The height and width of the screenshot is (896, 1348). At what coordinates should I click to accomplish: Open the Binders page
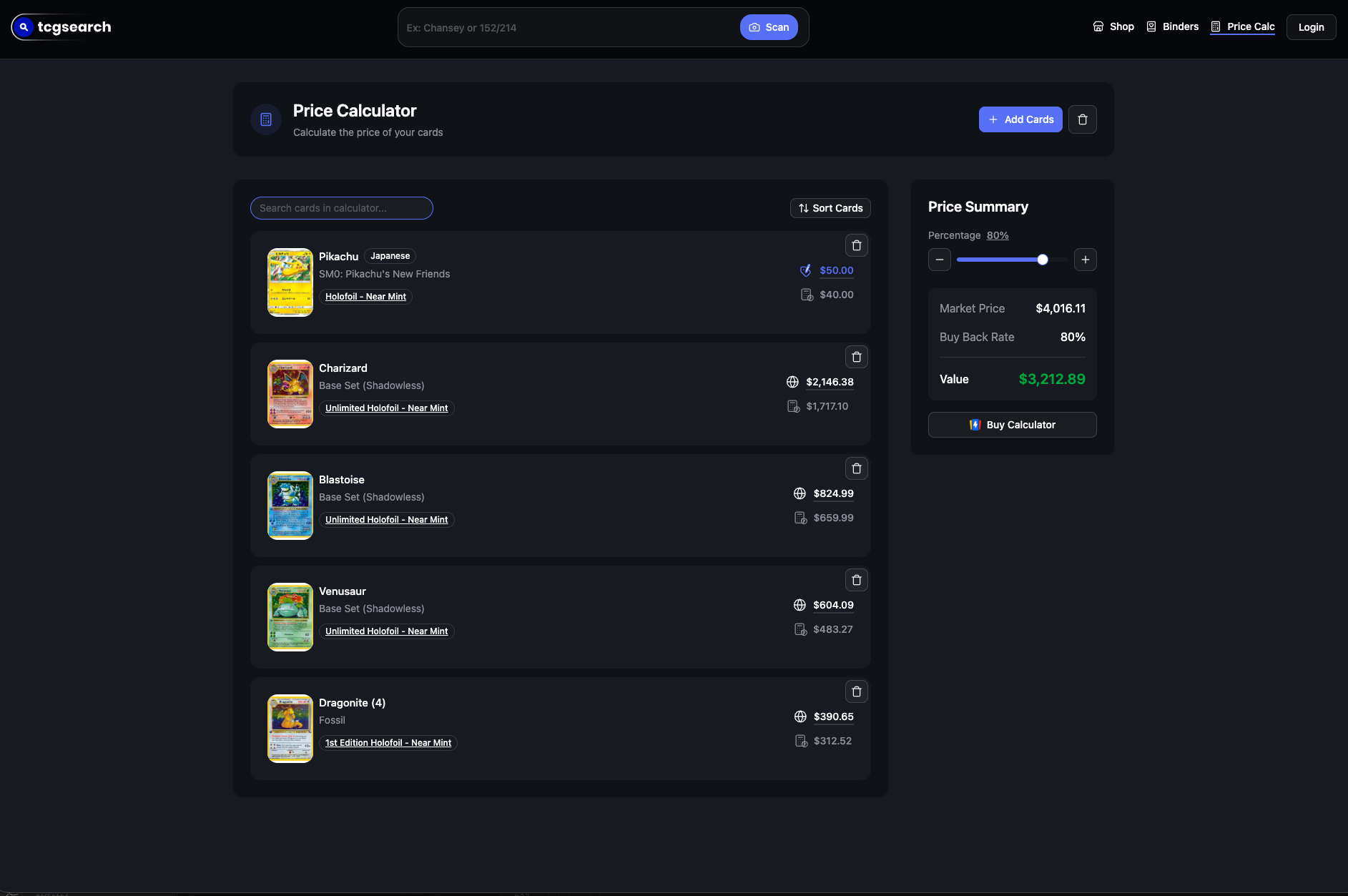(1173, 26)
